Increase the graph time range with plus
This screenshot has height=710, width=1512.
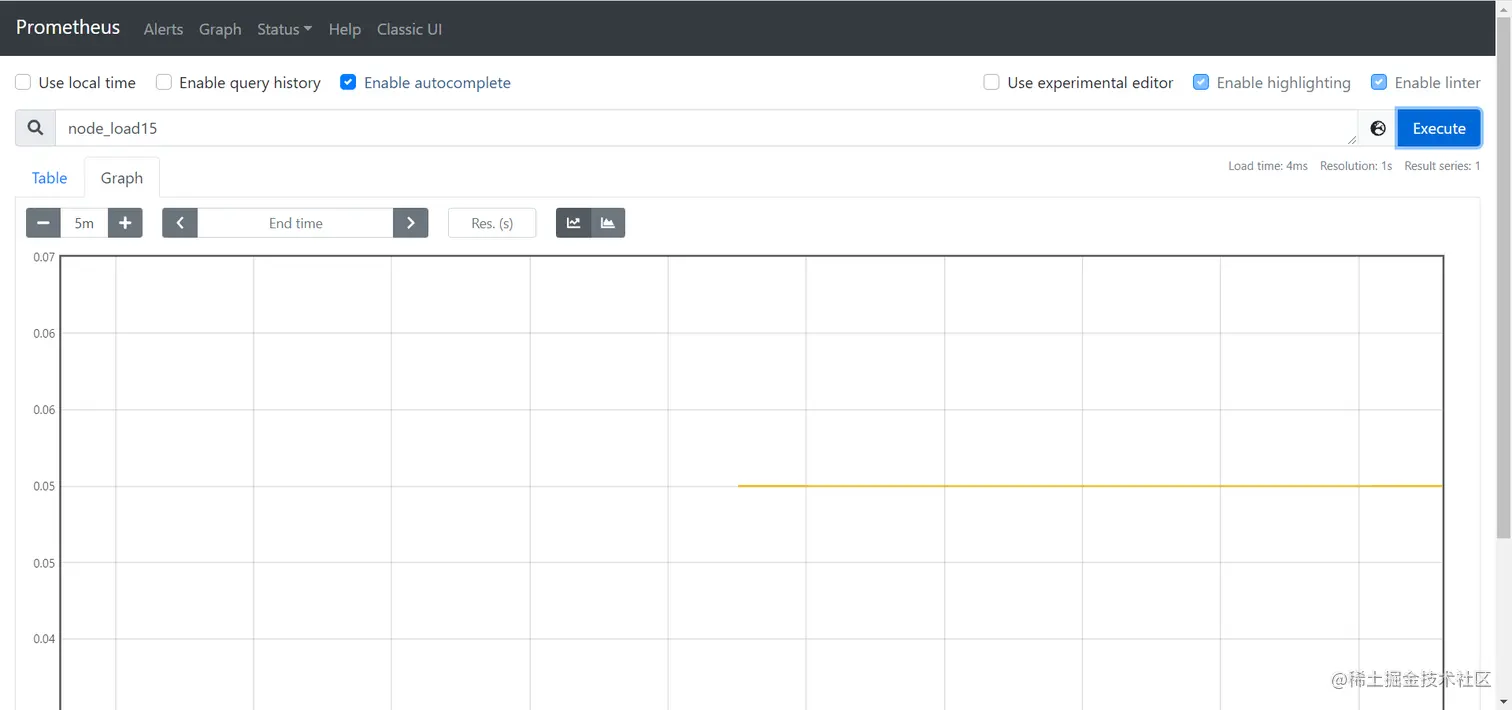[x=125, y=223]
